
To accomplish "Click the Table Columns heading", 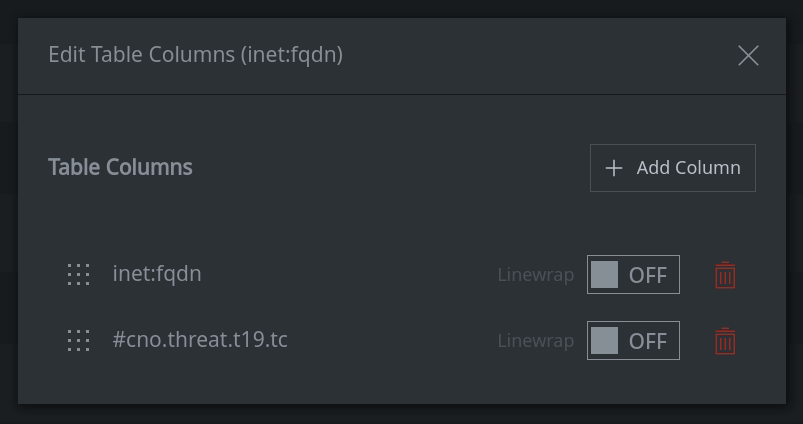I will pyautogui.click(x=120, y=167).
